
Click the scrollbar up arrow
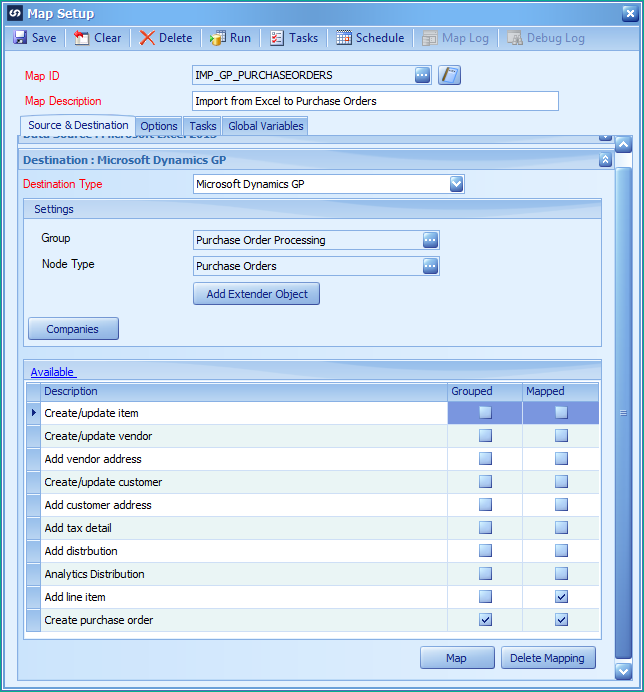click(623, 144)
